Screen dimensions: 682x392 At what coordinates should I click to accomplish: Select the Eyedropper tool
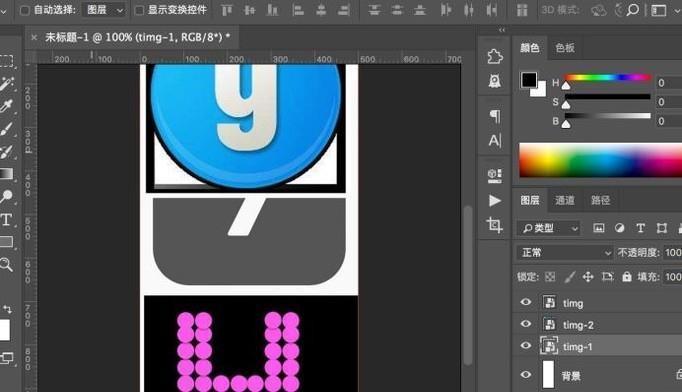click(x=7, y=106)
